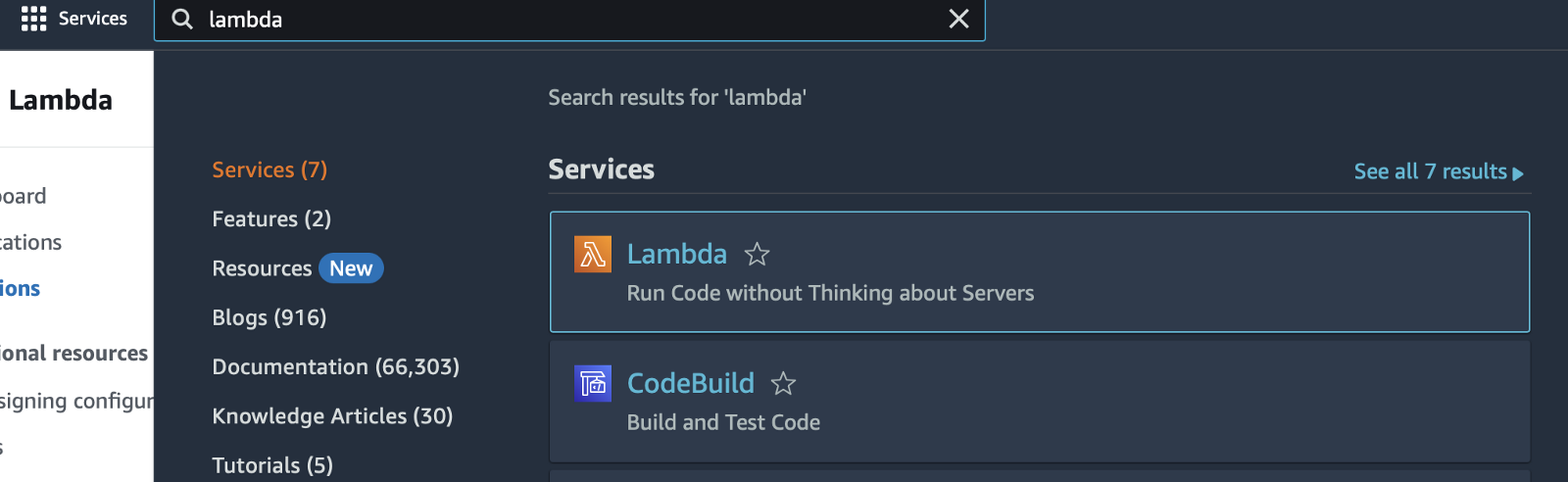This screenshot has height=482, width=1568.
Task: Open the Lambda service link
Action: click(x=676, y=255)
